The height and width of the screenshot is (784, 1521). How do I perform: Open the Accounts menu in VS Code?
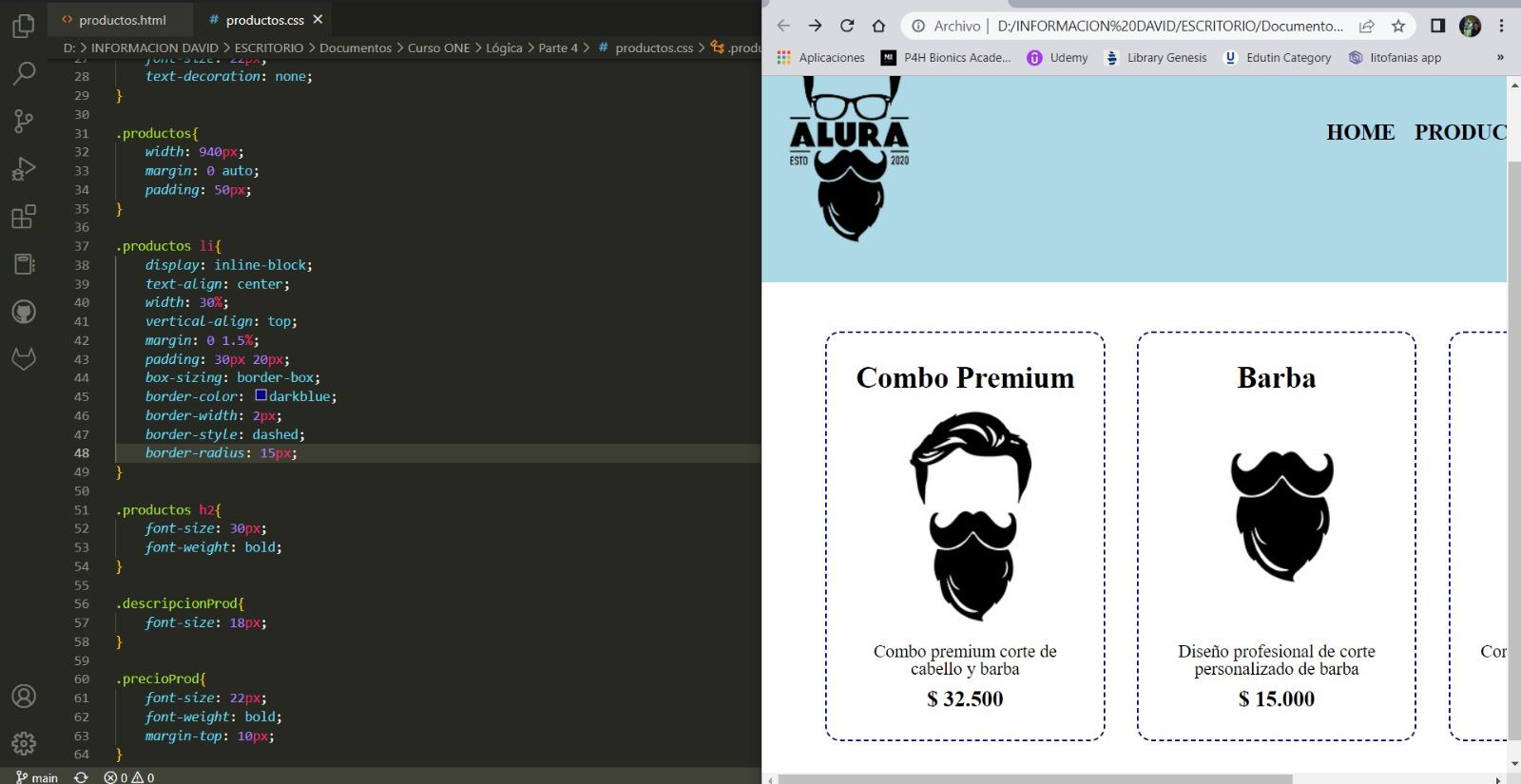pyautogui.click(x=24, y=696)
